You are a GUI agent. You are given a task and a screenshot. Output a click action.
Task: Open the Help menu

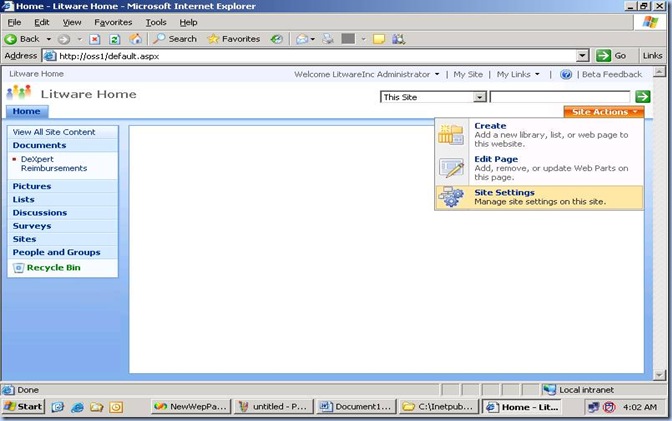point(188,22)
